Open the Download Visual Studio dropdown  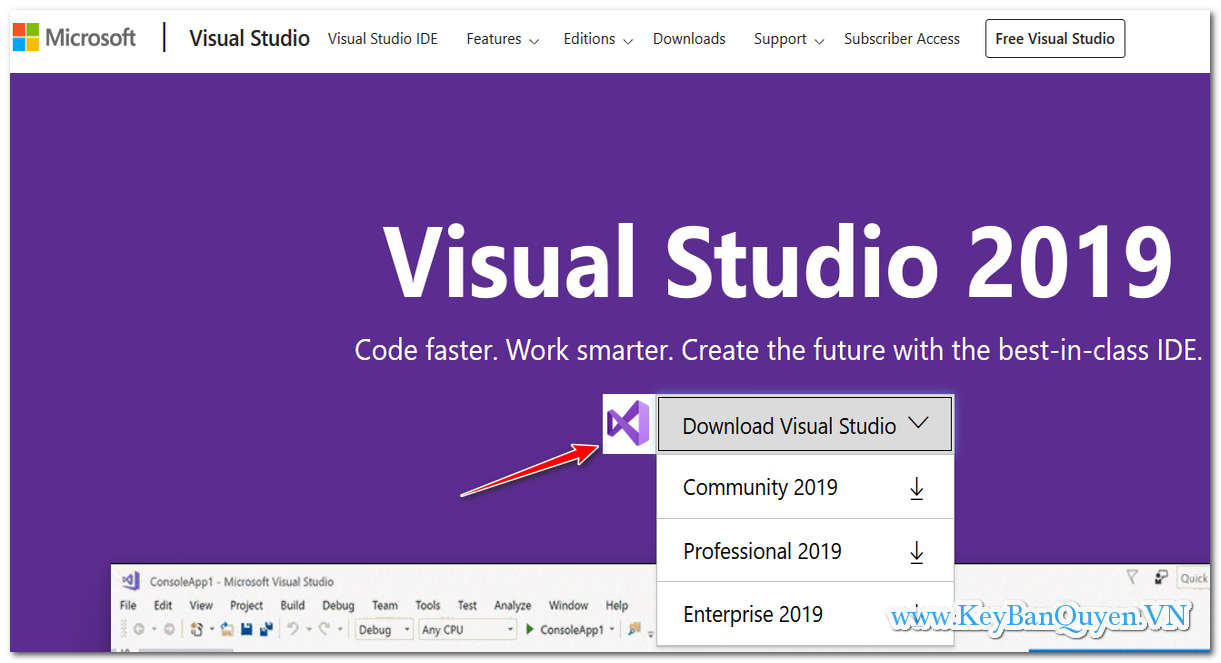point(804,424)
